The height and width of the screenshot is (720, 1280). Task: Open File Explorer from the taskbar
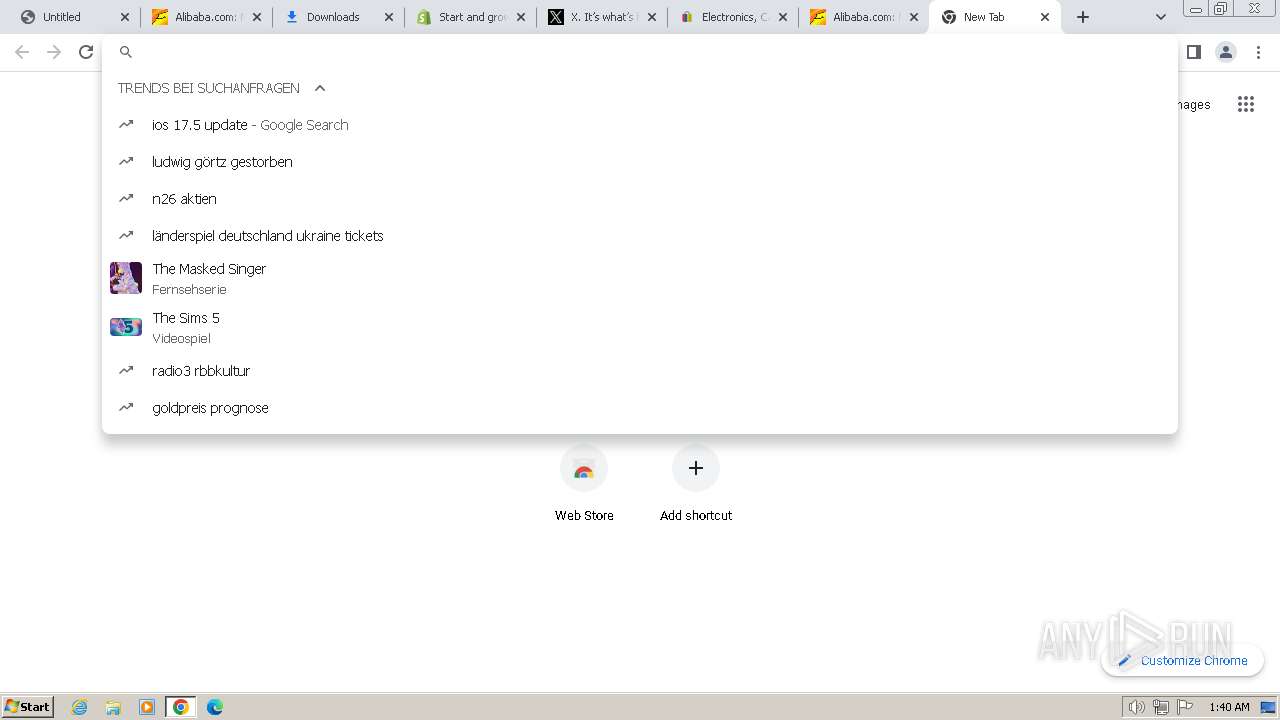tap(113, 707)
